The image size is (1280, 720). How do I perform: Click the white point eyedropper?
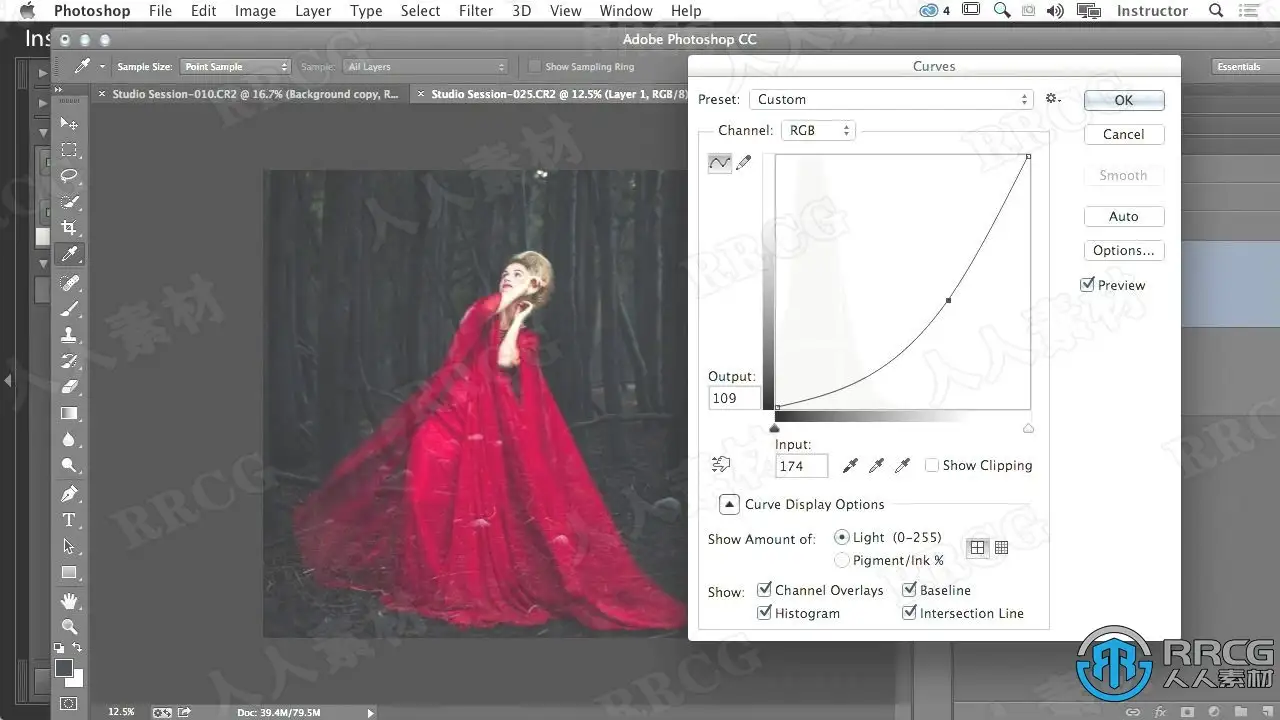point(903,465)
